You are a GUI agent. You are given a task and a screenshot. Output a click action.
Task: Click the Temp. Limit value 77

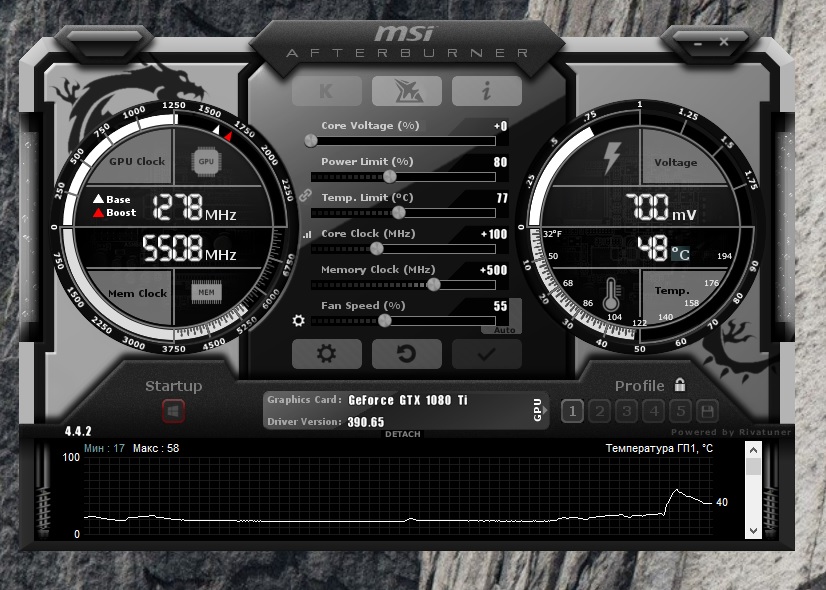pos(502,198)
